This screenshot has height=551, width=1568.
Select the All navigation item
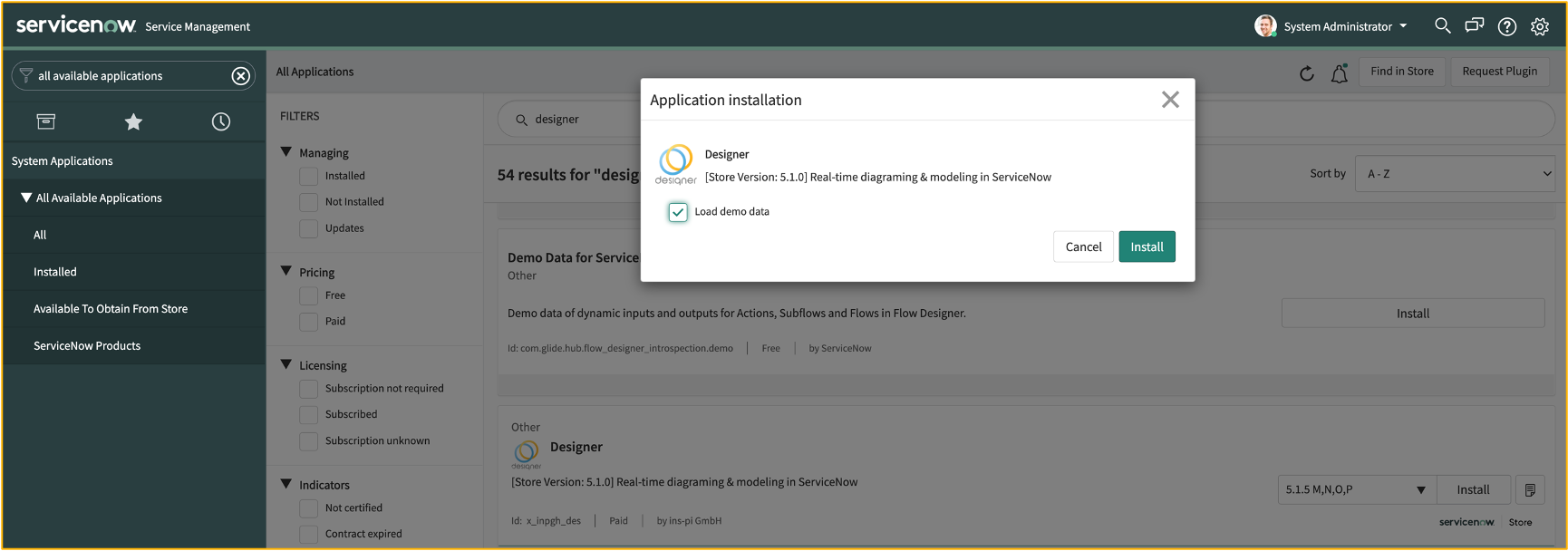point(134,235)
